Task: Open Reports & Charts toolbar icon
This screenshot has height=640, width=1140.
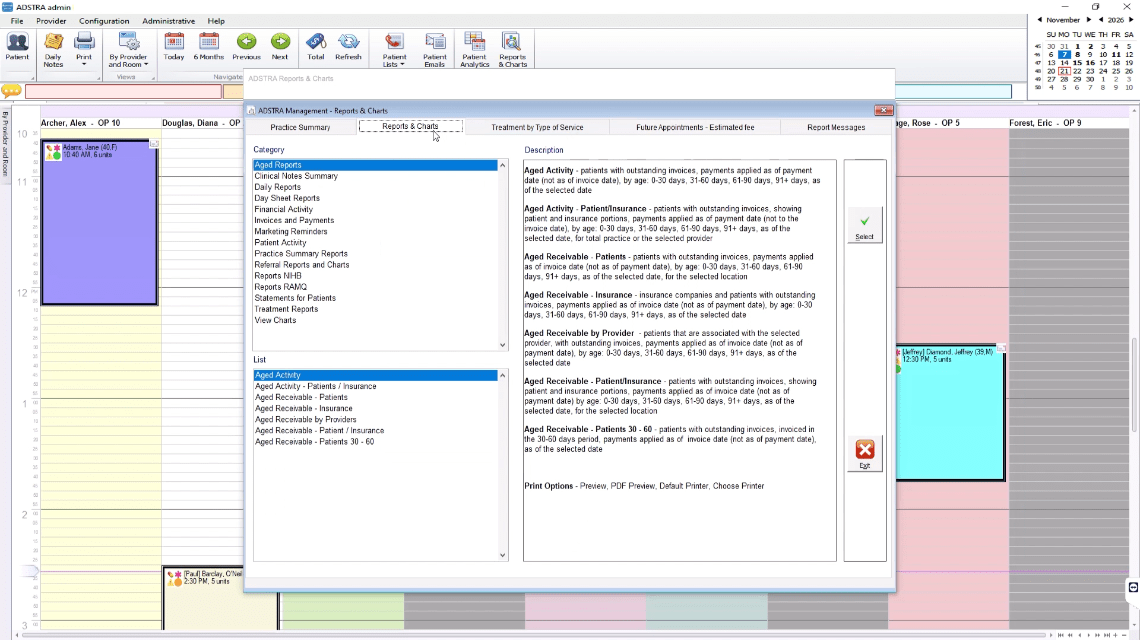Action: coord(513,49)
